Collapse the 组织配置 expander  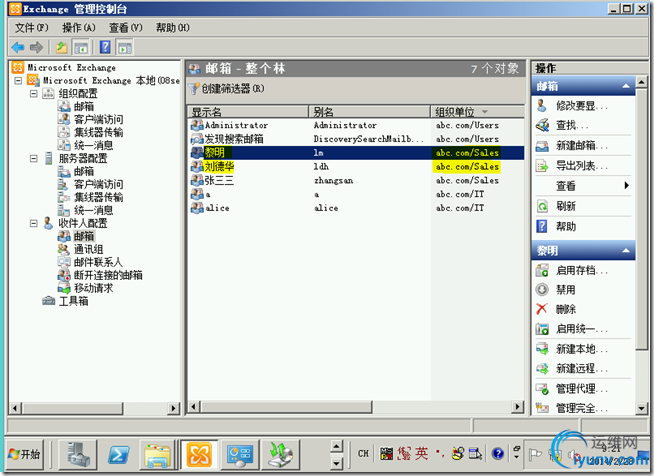[x=33, y=93]
